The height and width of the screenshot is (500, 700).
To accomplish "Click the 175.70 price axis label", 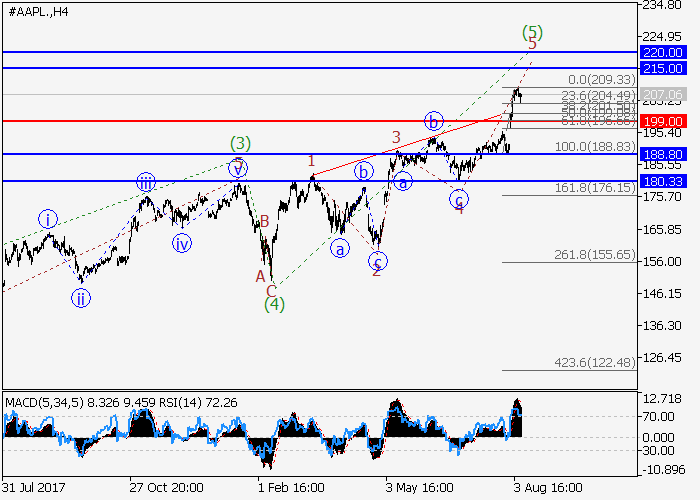I will coord(662,197).
